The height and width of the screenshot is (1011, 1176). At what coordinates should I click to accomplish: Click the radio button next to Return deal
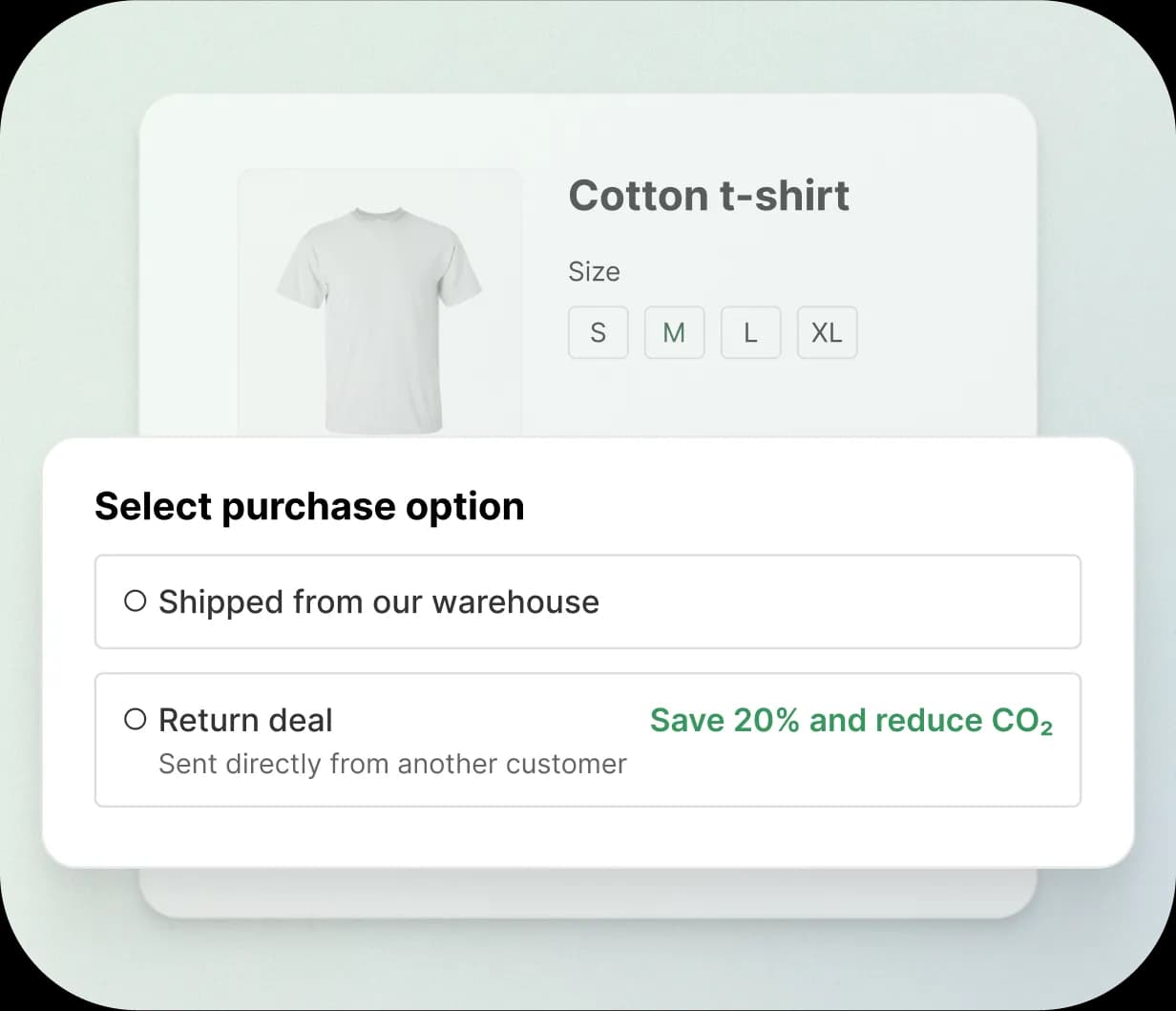(135, 720)
